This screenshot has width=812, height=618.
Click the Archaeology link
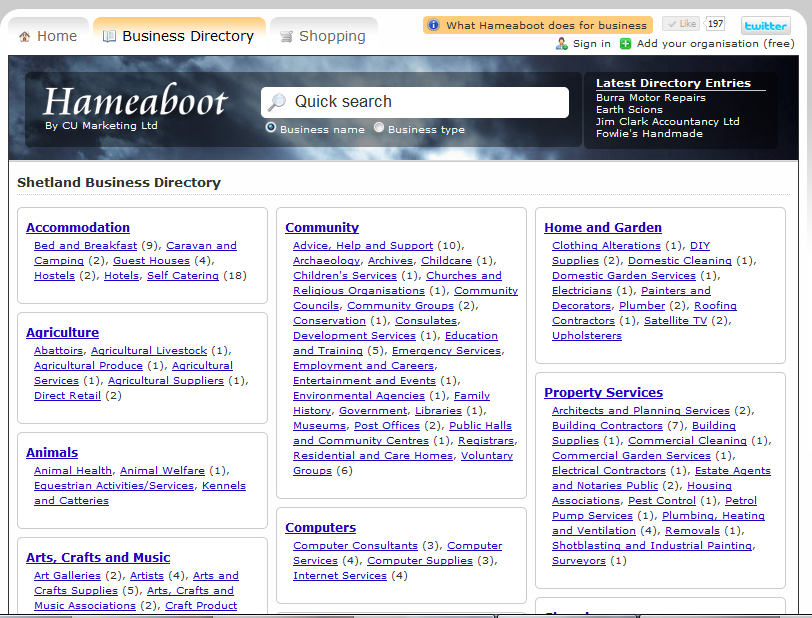326,261
